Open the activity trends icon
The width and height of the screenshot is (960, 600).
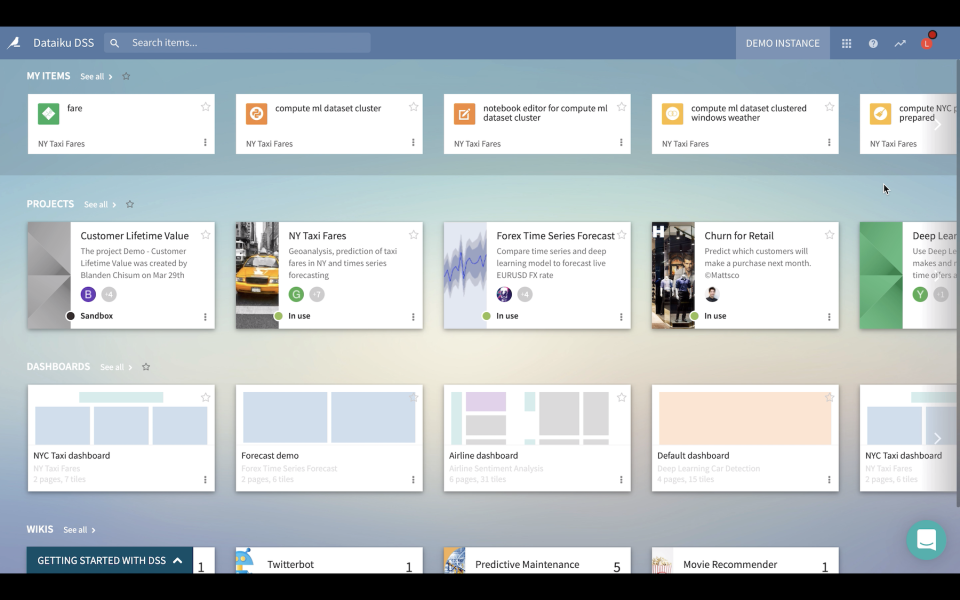(x=899, y=43)
